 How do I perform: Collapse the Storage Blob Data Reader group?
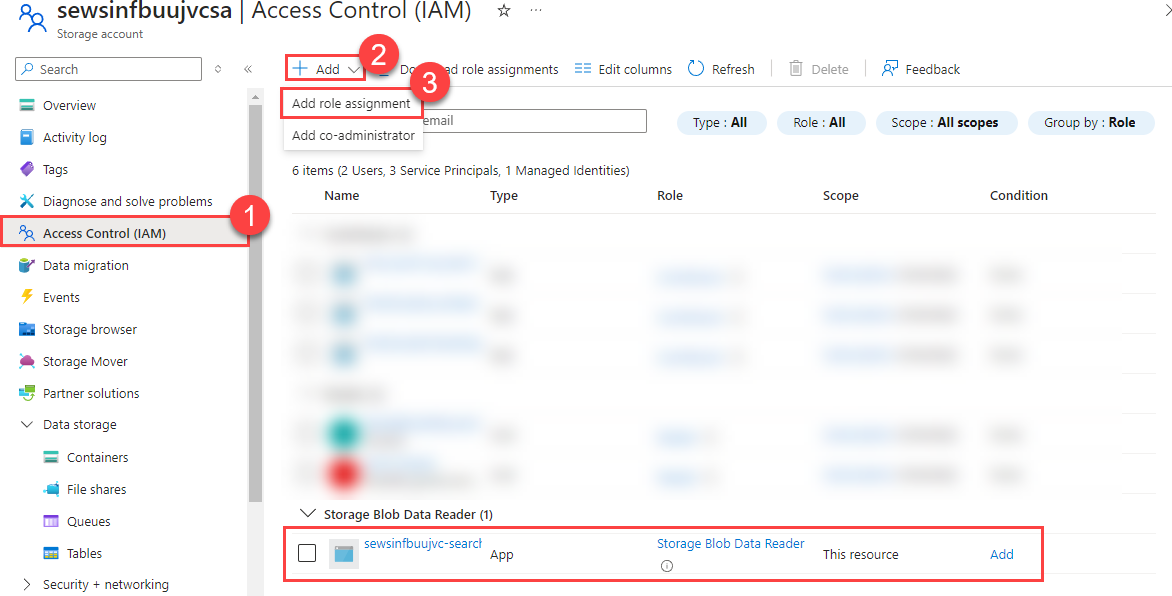coord(308,513)
